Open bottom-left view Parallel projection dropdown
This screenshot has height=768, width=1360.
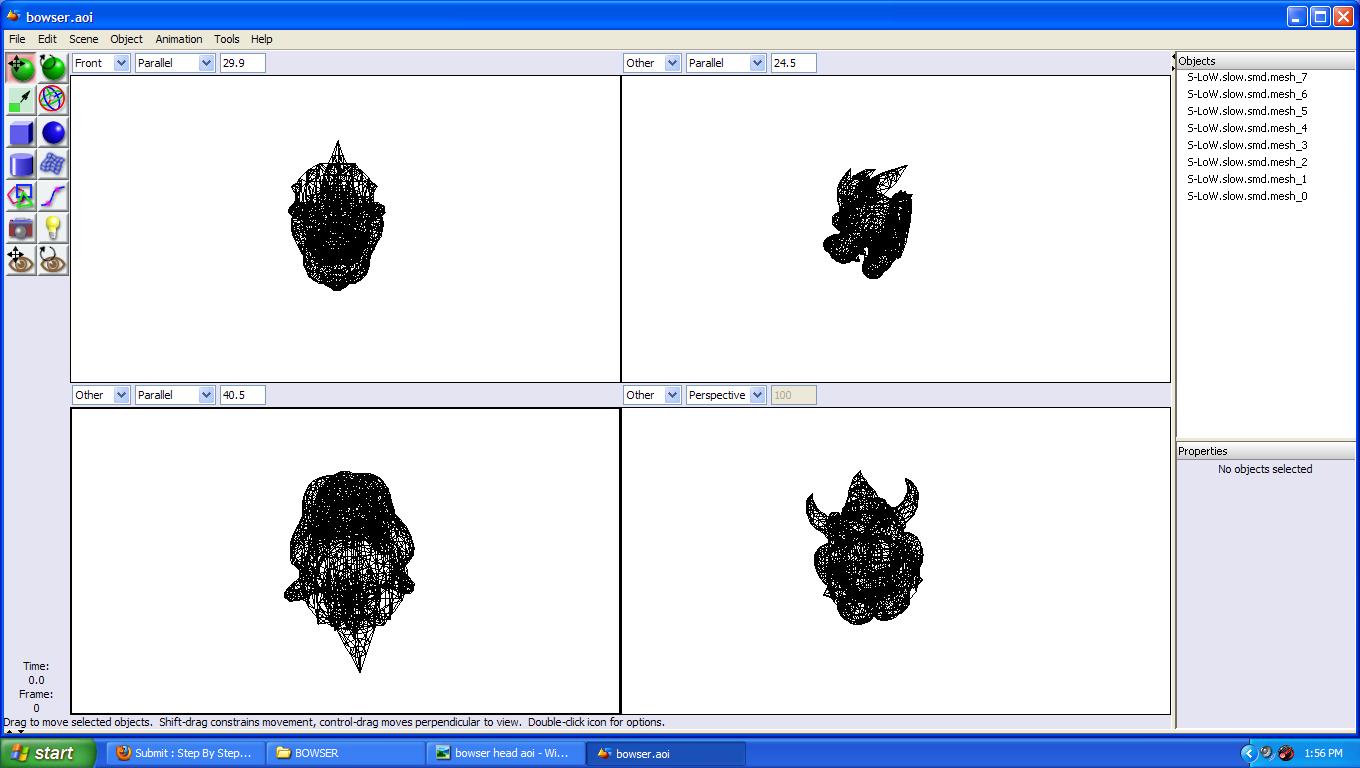(175, 395)
